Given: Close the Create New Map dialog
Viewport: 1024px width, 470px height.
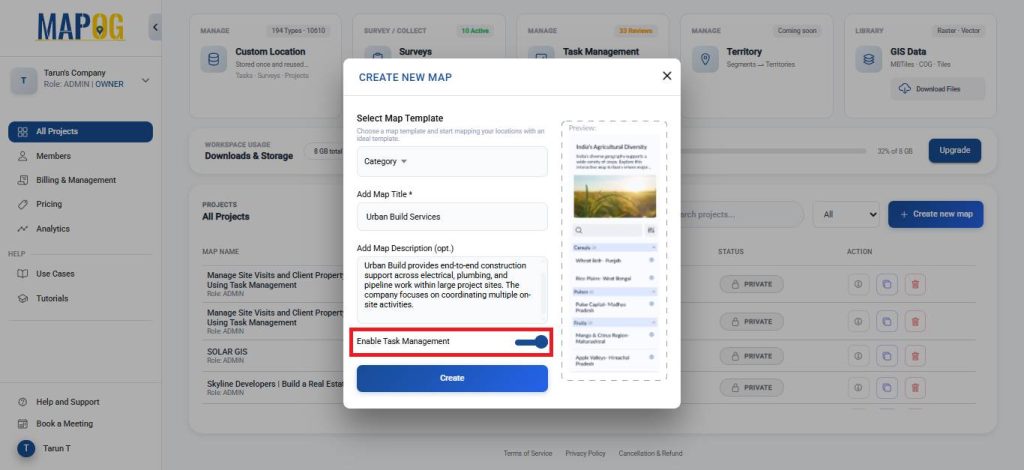Looking at the screenshot, I should point(667,76).
